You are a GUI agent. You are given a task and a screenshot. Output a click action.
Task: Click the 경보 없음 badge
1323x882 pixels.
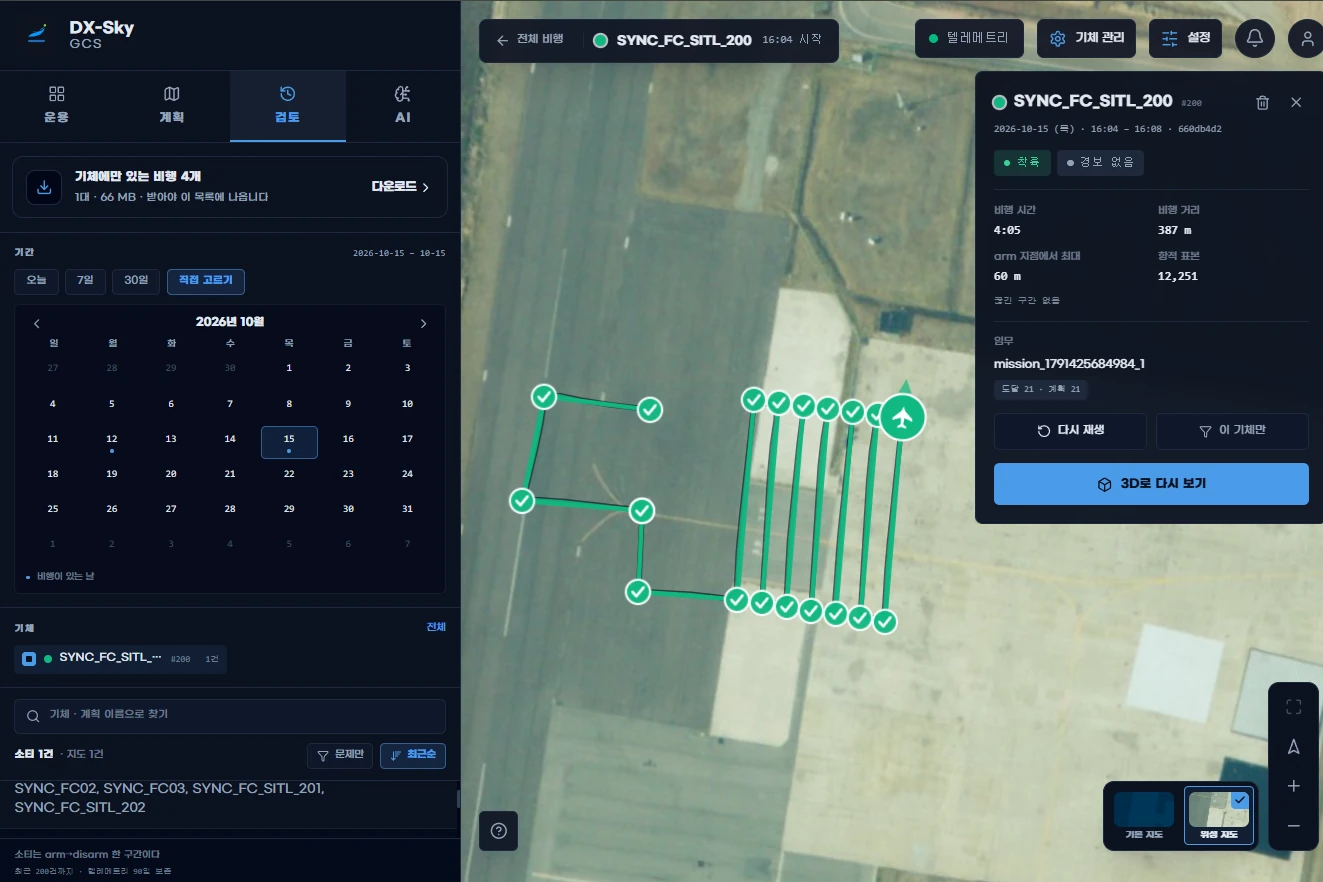coord(1100,163)
